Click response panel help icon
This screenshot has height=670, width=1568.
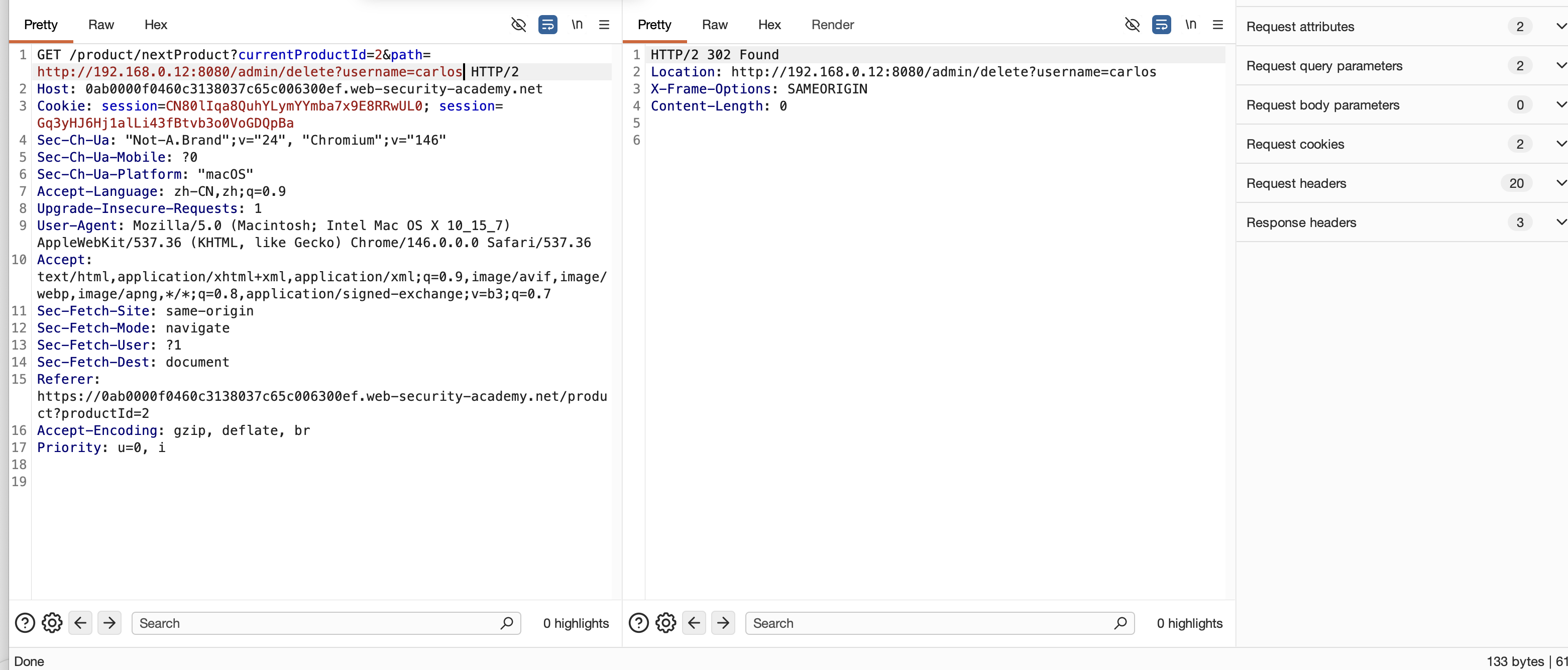[638, 622]
